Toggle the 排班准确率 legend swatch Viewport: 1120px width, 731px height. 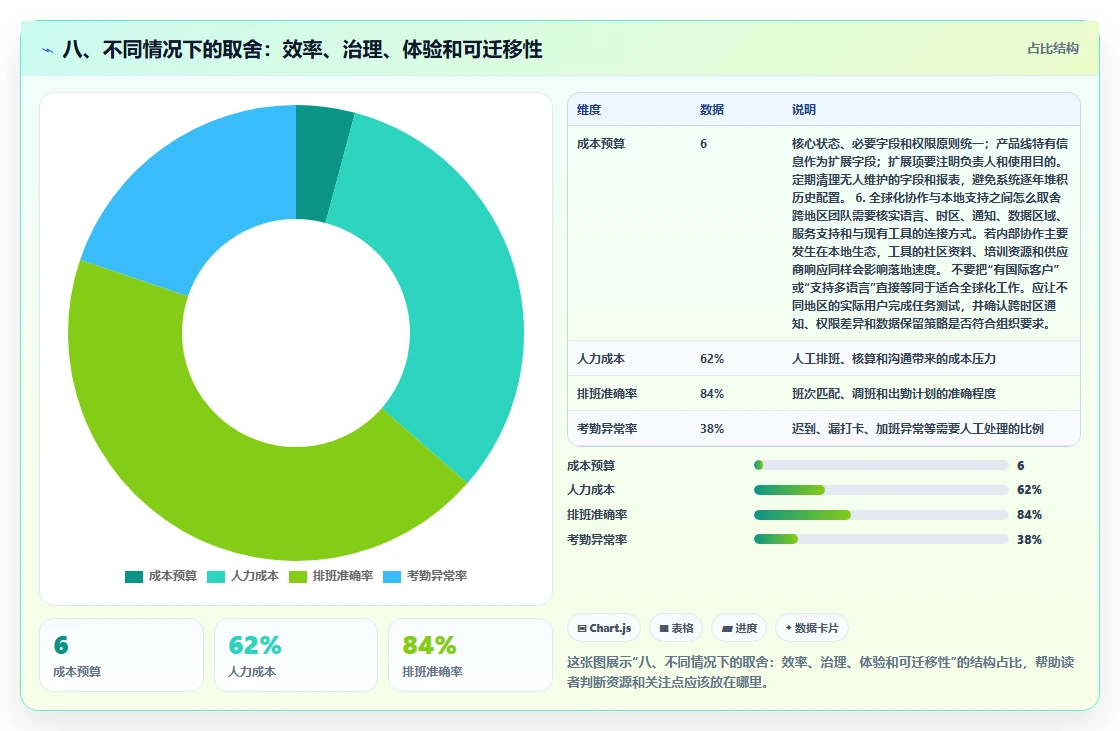298,577
